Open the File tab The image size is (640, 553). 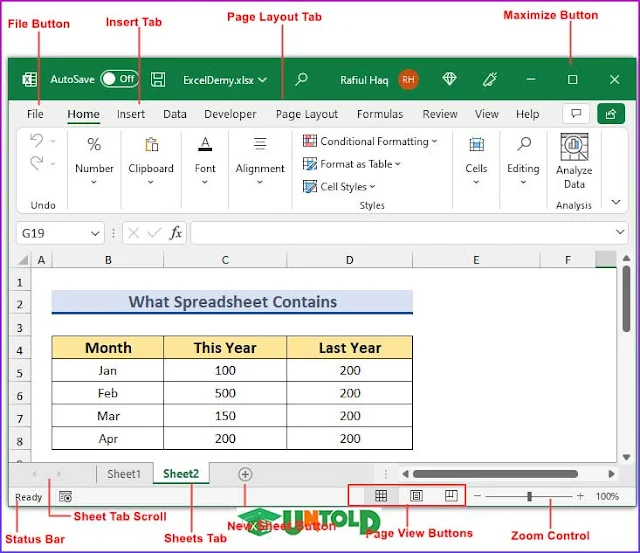(35, 114)
